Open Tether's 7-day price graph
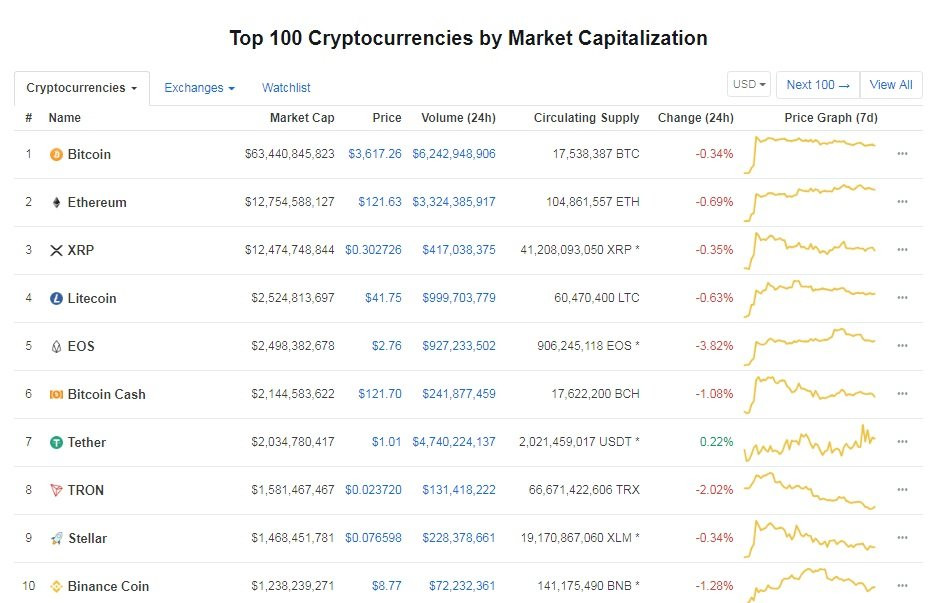 click(x=810, y=442)
